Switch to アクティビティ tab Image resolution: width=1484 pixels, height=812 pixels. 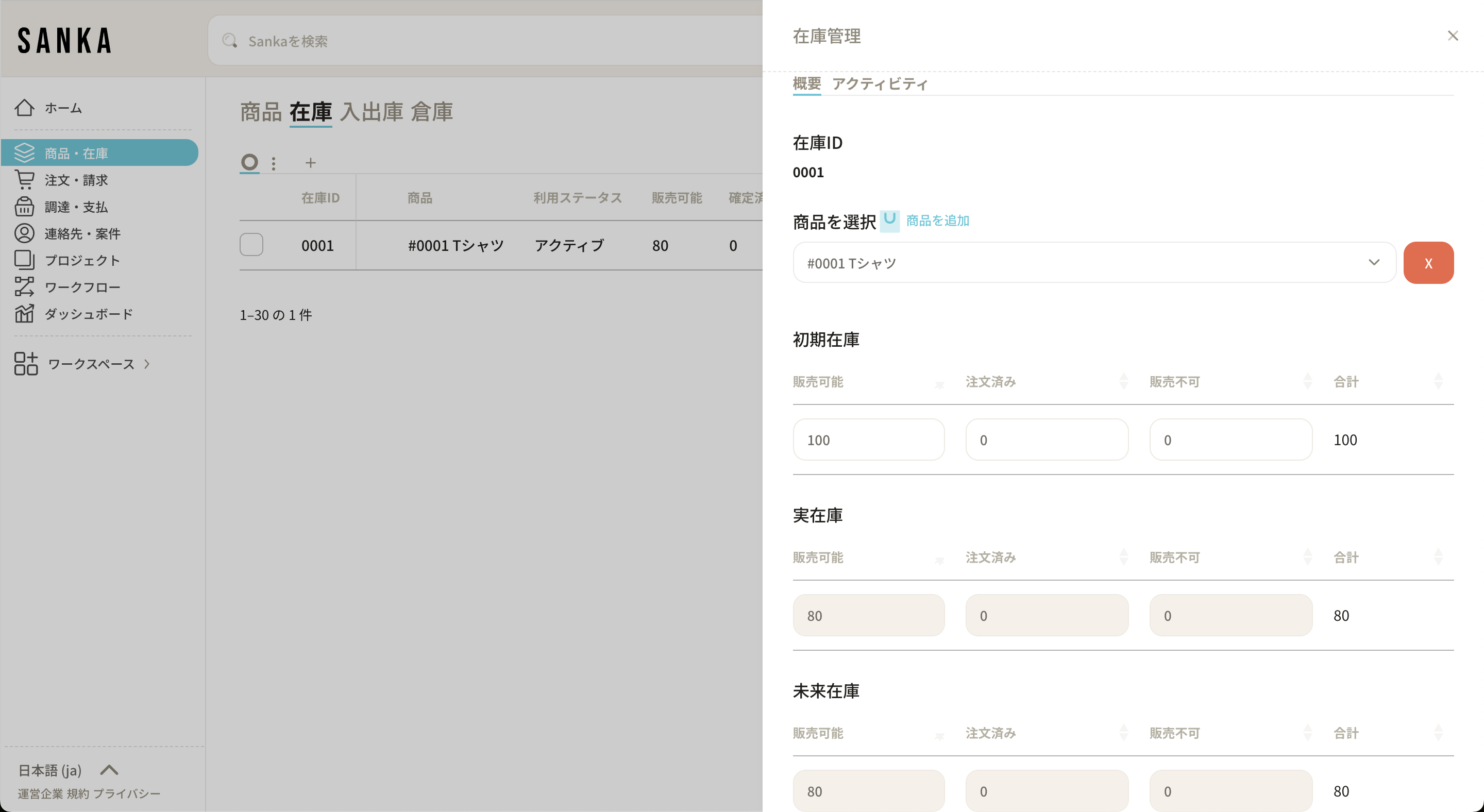[x=879, y=84]
